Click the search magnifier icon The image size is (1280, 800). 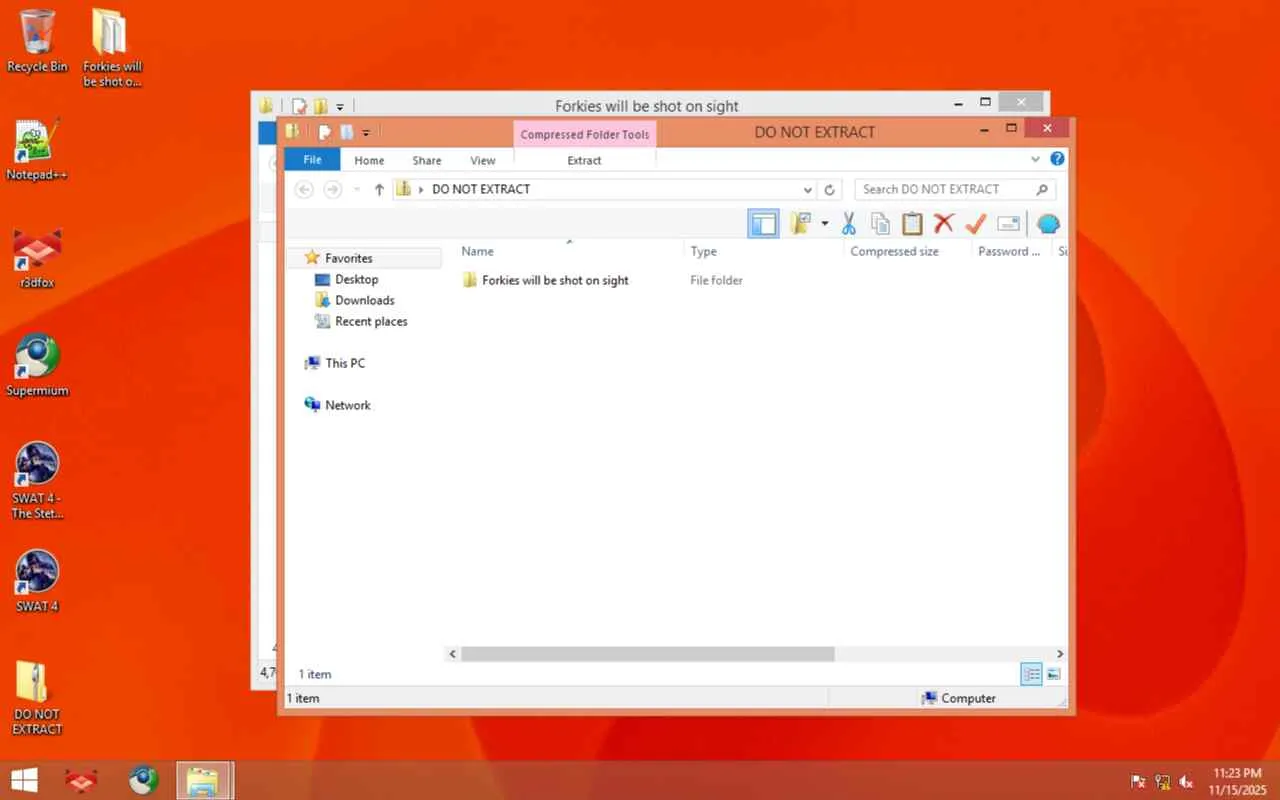[x=1042, y=189]
